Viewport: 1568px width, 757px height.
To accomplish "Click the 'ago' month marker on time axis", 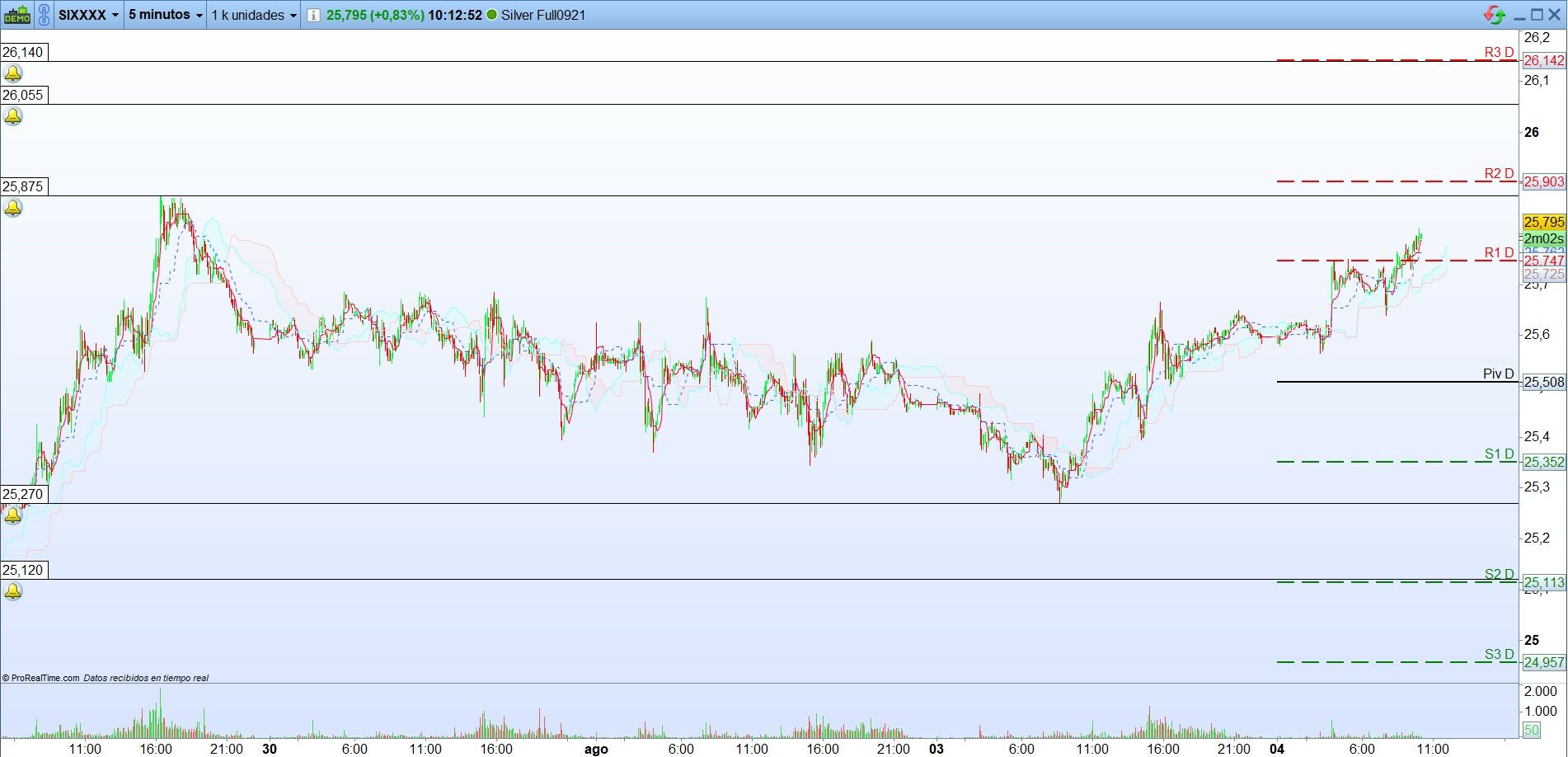I will coord(595,749).
